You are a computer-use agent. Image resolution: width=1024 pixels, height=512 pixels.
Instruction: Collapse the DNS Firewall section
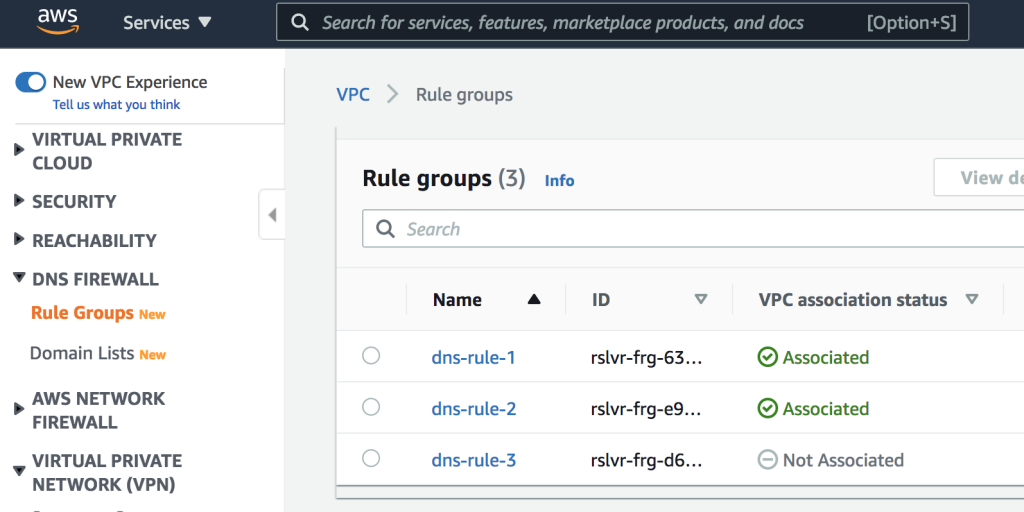click(19, 278)
